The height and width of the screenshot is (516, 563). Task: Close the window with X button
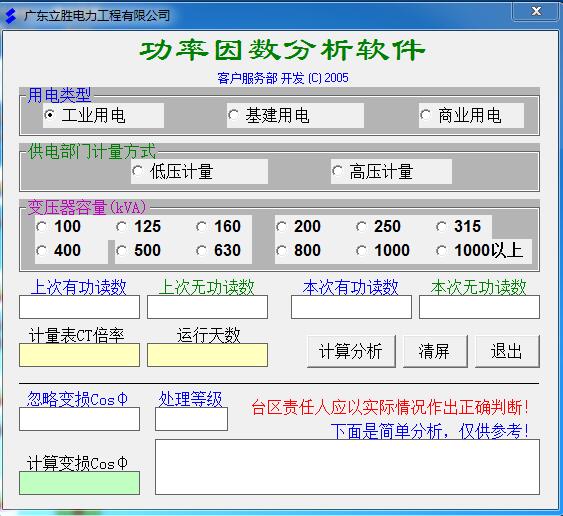point(536,11)
